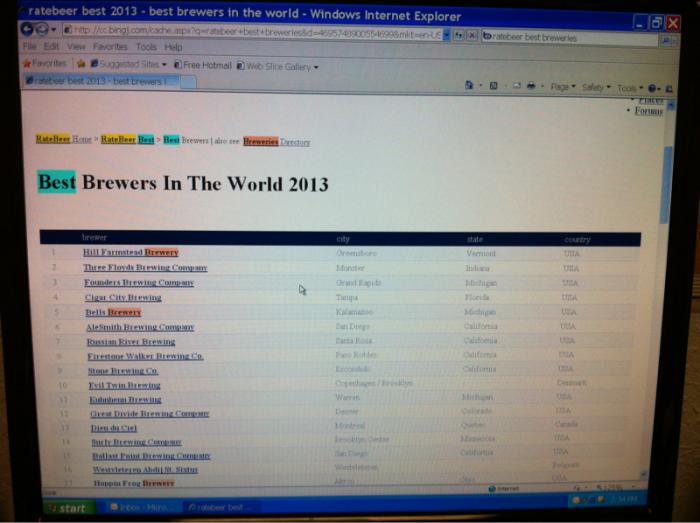The width and height of the screenshot is (700, 523).
Task: Open a new blank tab
Action: click(188, 82)
